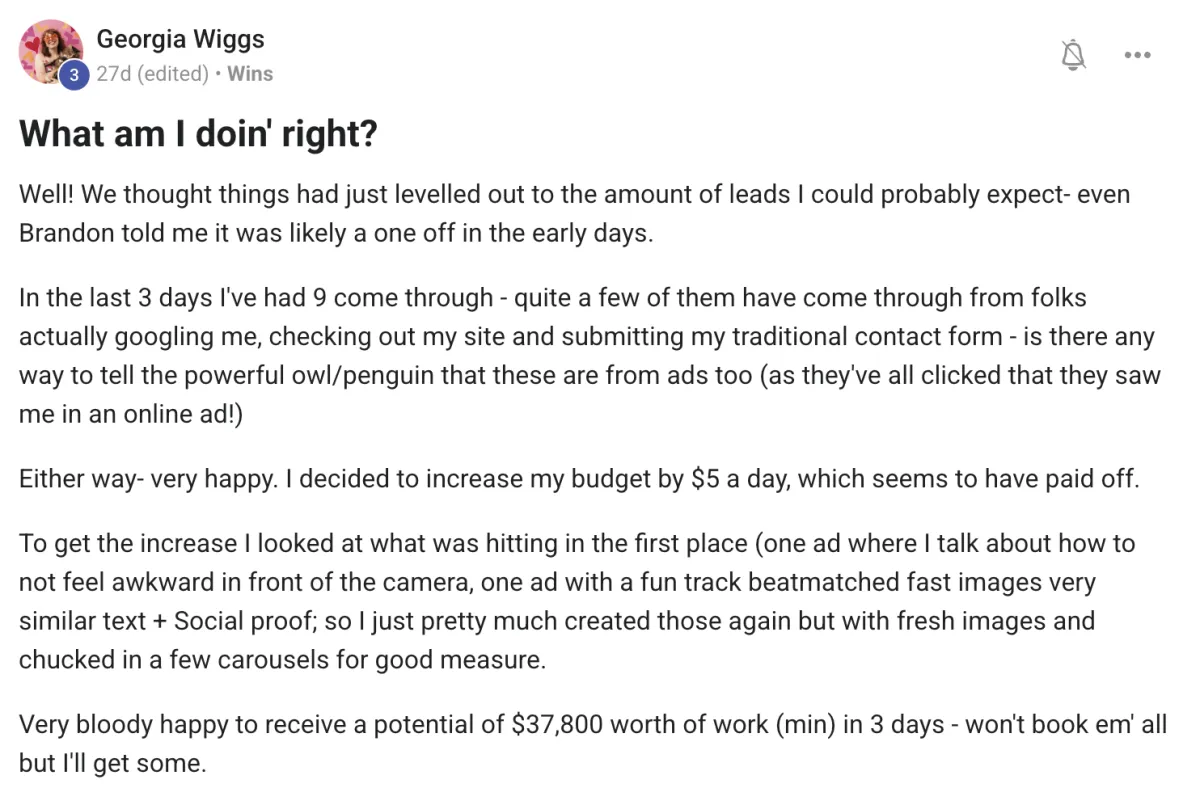Click the paragraph starting In the last 3 days
The image size is (1200, 805).
click(589, 356)
